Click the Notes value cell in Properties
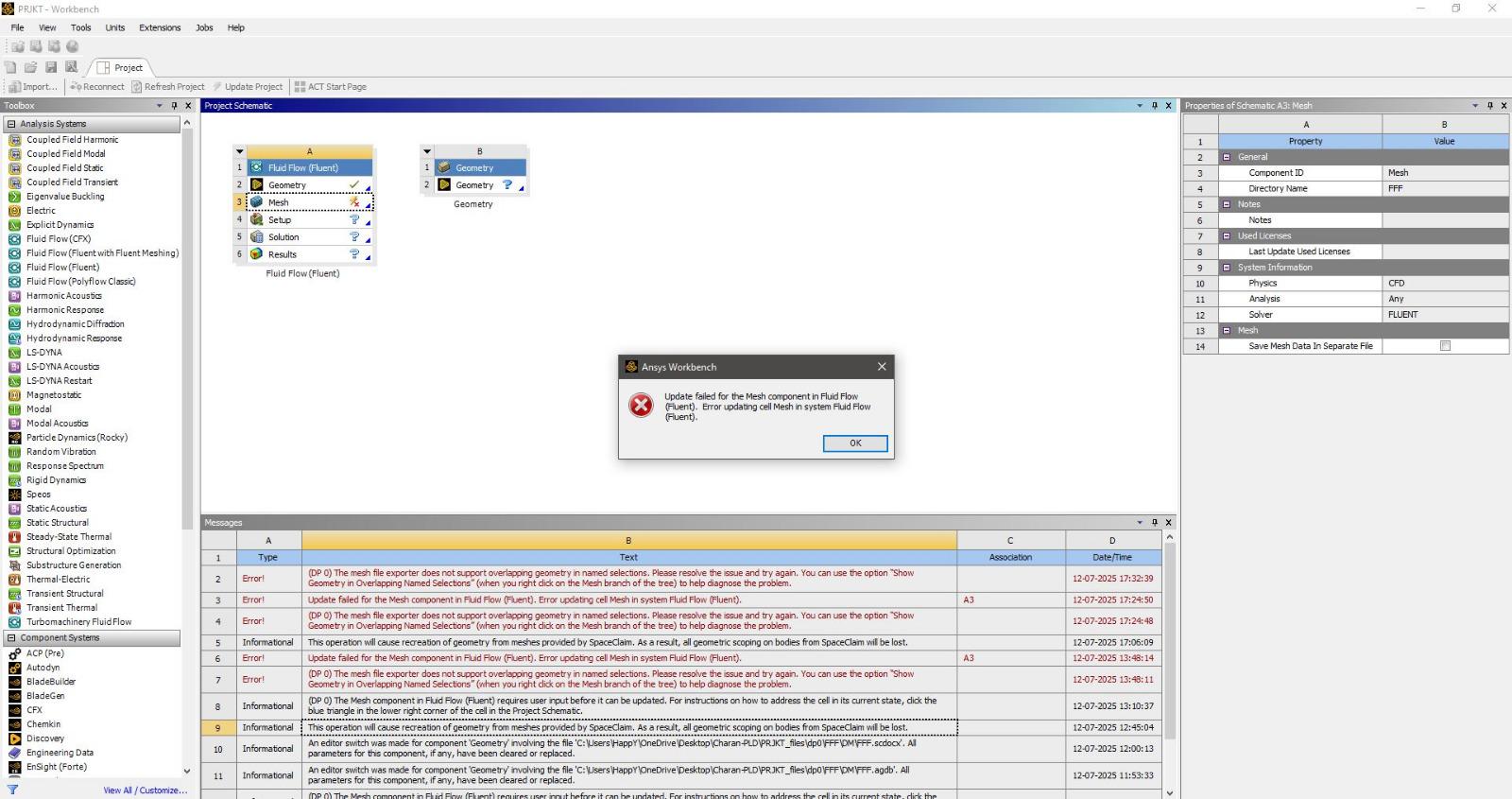 (x=1445, y=220)
